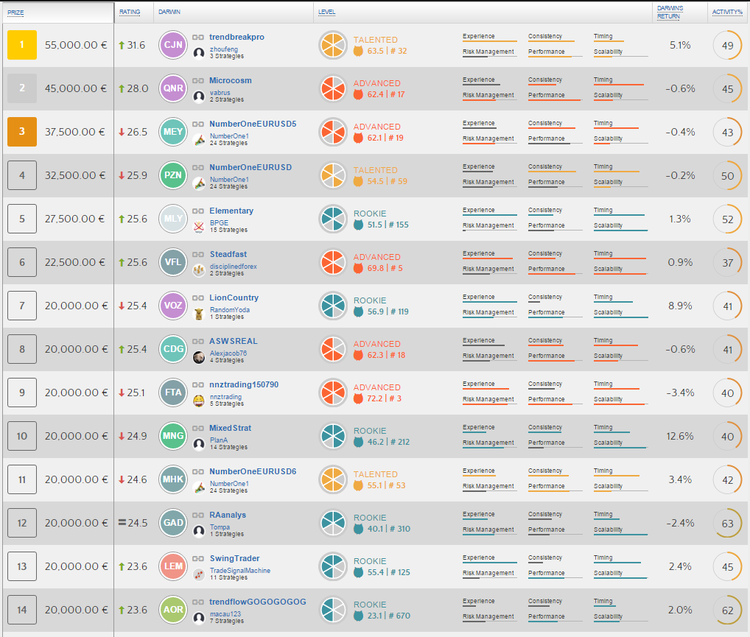This screenshot has width=750, height=637.
Task: Click the binoculars icon next to Microcosm
Action: point(198,81)
